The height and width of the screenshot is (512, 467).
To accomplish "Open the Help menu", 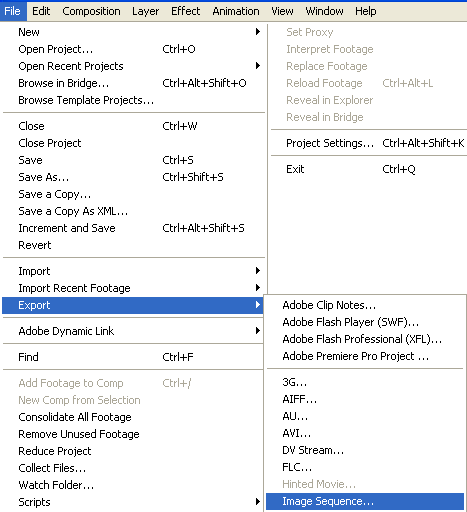I will [366, 11].
